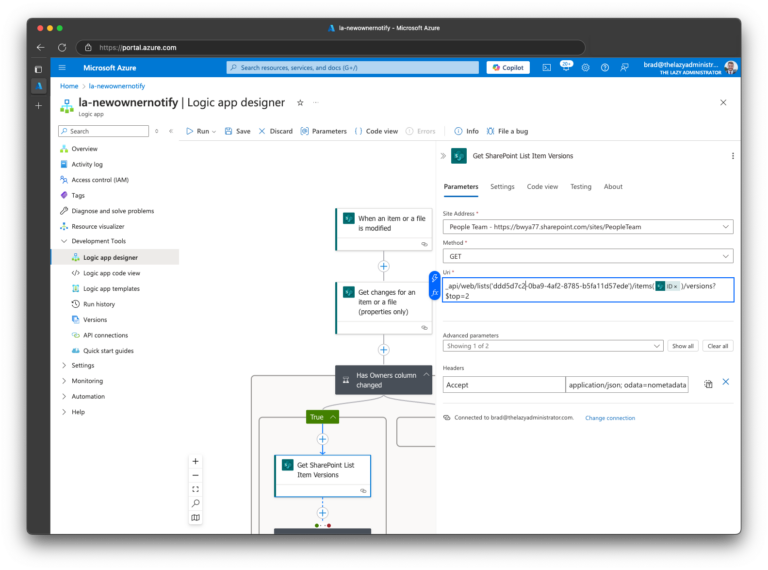Image resolution: width=768 pixels, height=570 pixels.
Task: Collapse the action details panel chevron
Action: (x=443, y=156)
